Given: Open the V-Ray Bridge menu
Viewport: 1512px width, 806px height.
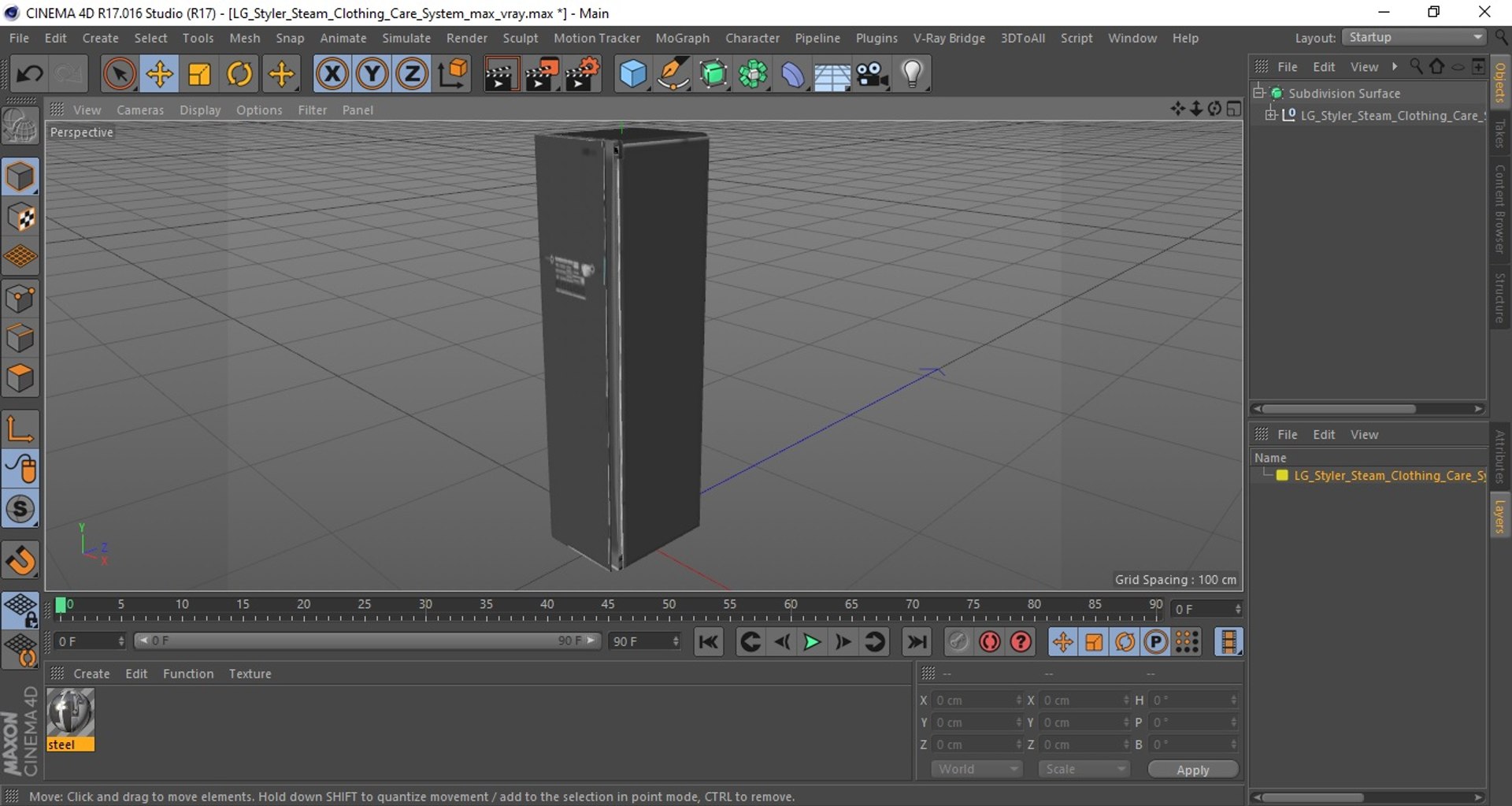Looking at the screenshot, I should point(949,38).
